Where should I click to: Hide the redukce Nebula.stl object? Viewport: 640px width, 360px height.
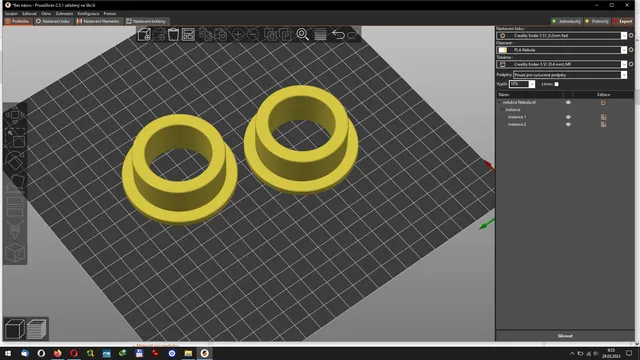568,102
